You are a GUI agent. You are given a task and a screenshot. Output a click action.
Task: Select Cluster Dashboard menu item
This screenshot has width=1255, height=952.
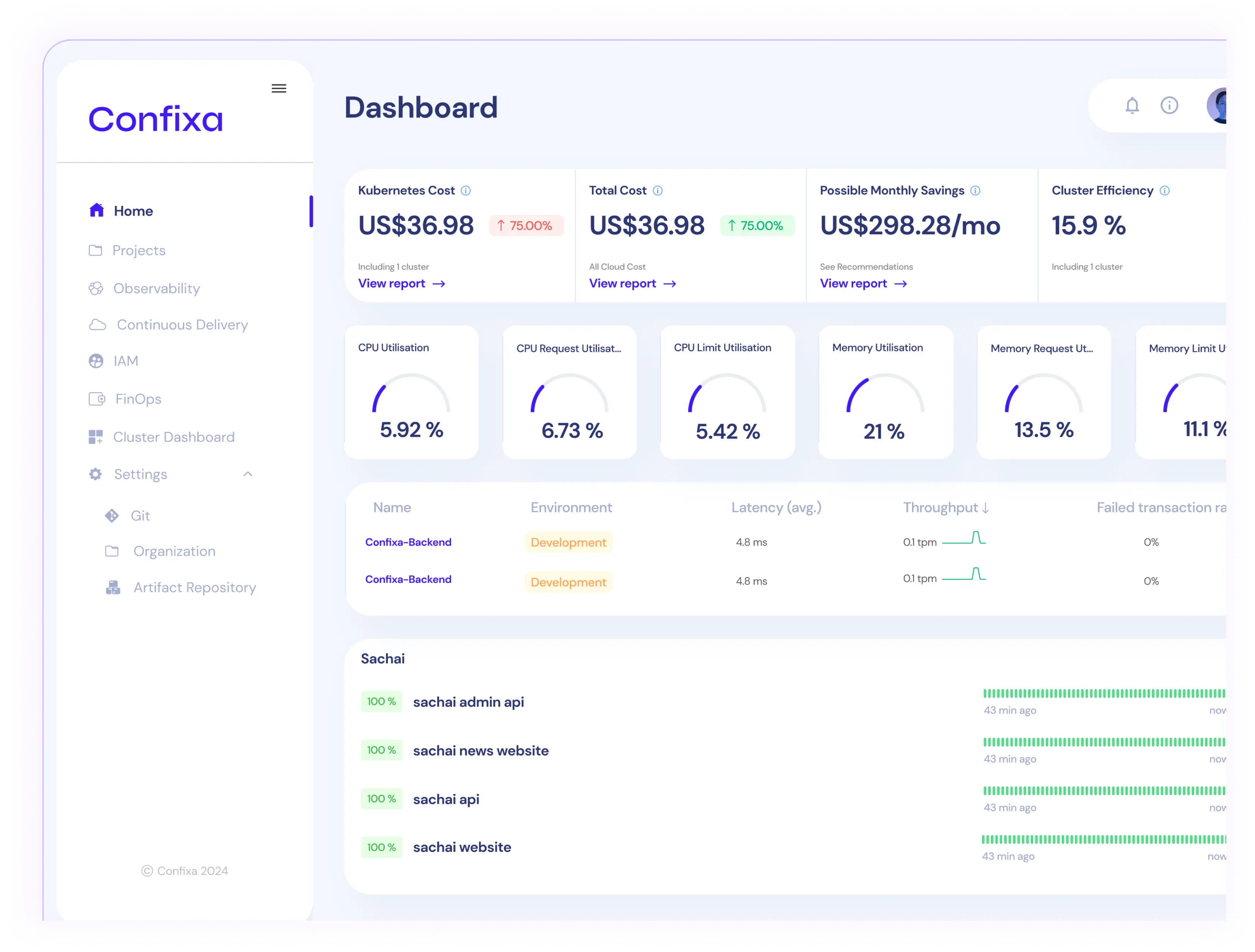[x=173, y=437]
